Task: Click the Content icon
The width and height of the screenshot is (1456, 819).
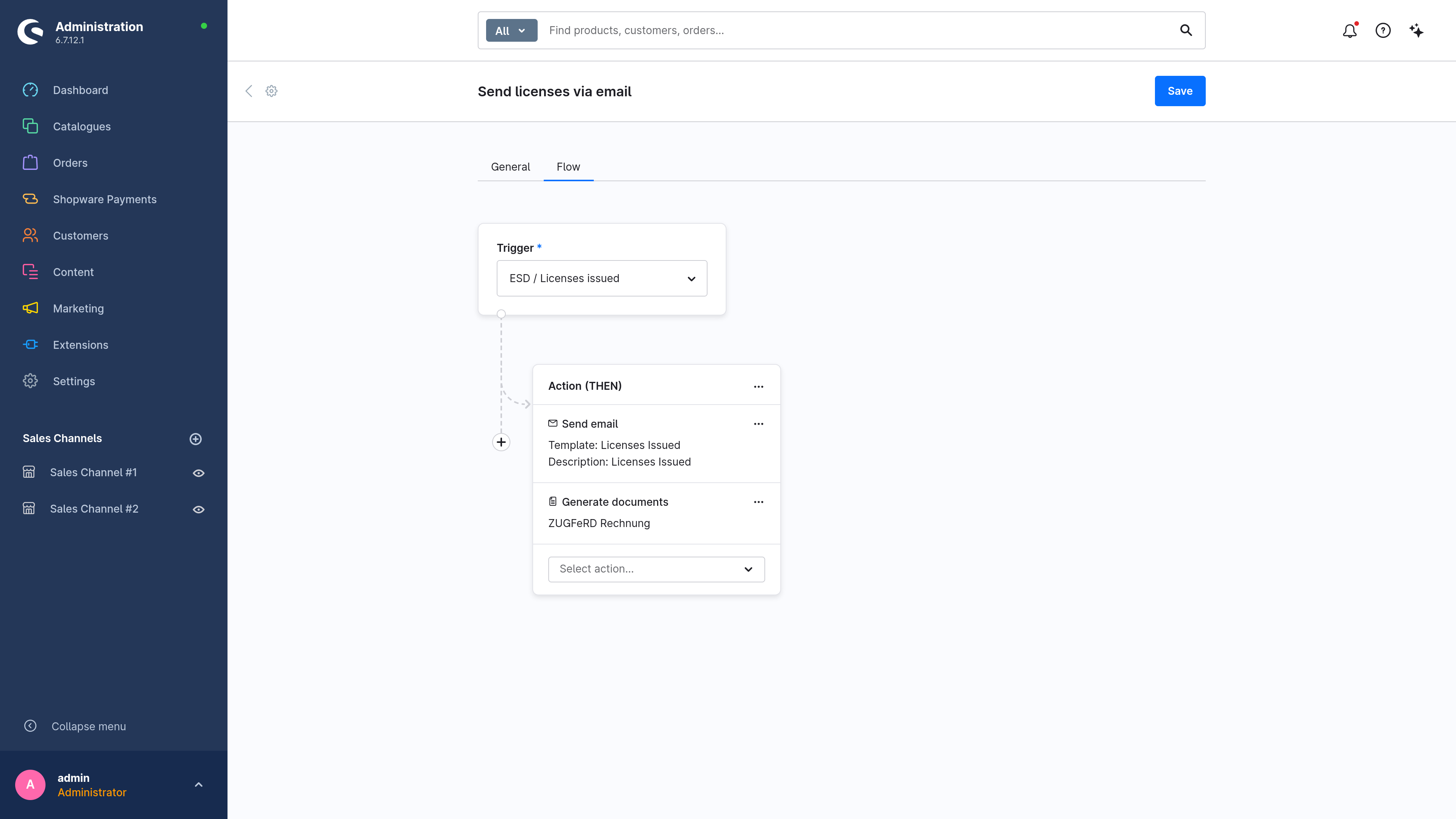Action: (x=30, y=272)
